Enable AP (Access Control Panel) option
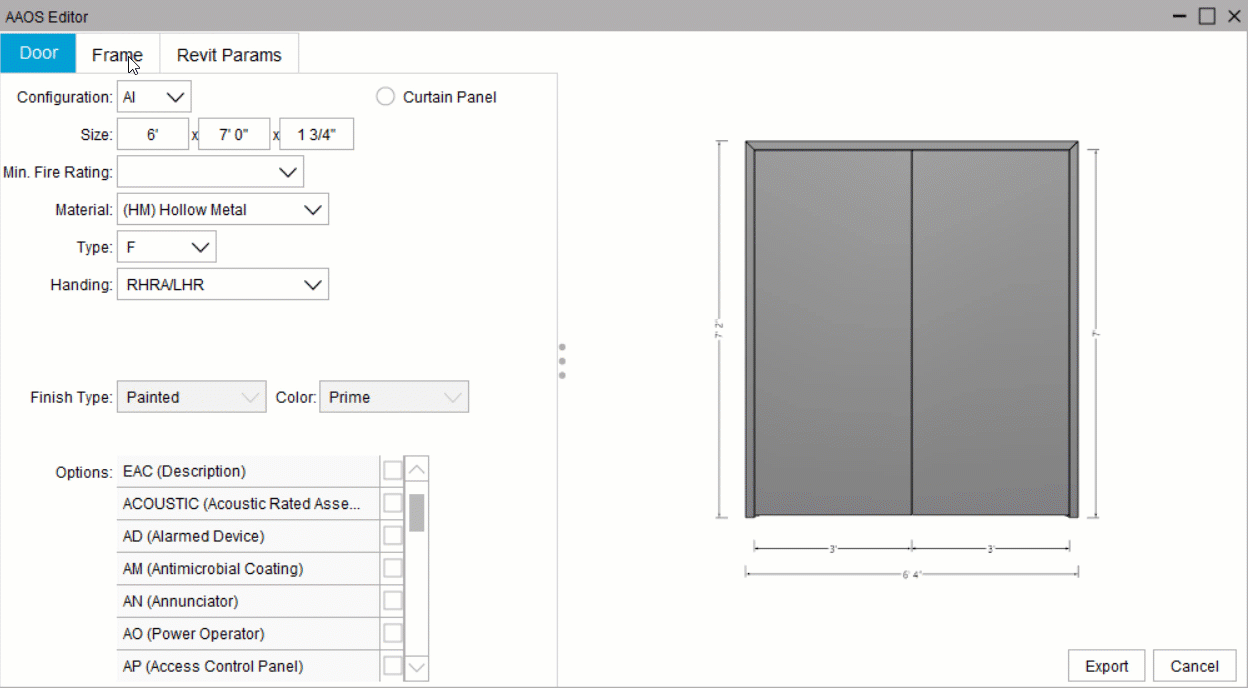Viewport: 1248px width, 688px height. pyautogui.click(x=392, y=666)
